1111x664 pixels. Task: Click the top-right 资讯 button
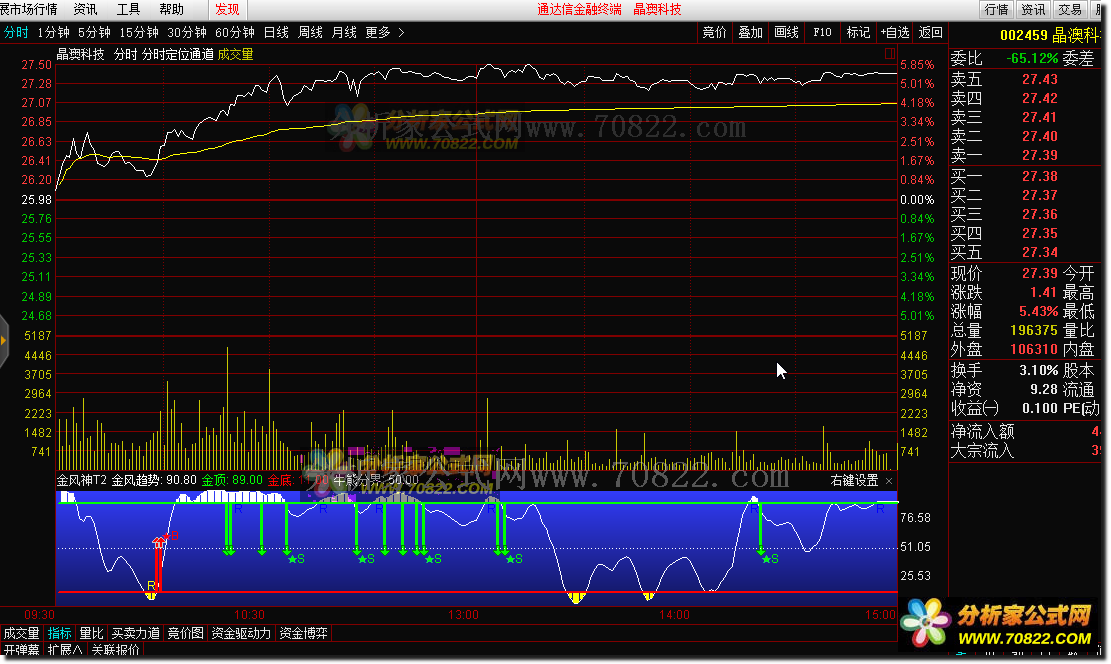[x=1033, y=9]
